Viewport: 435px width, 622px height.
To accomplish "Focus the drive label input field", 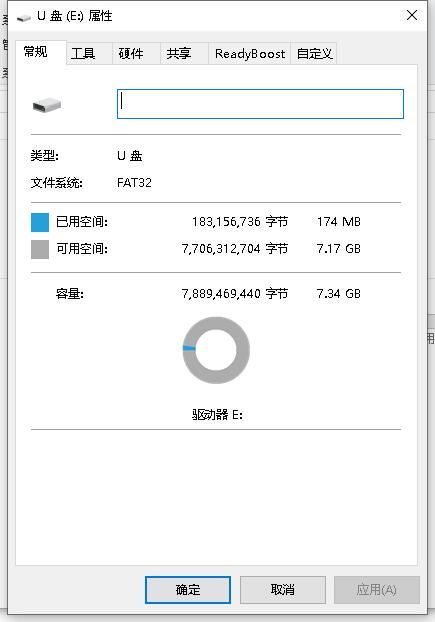I will pos(260,104).
